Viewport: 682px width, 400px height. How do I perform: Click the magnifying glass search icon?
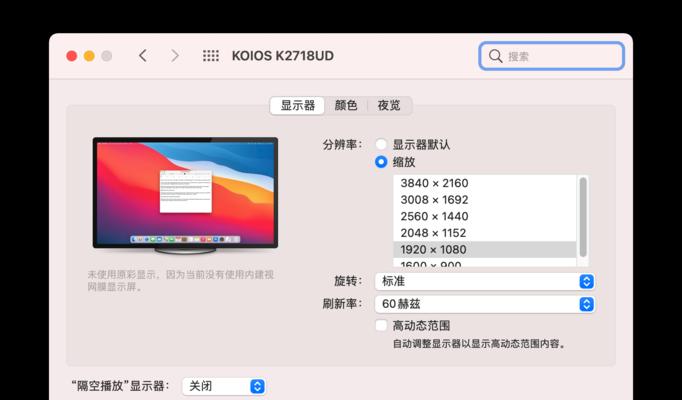click(495, 56)
